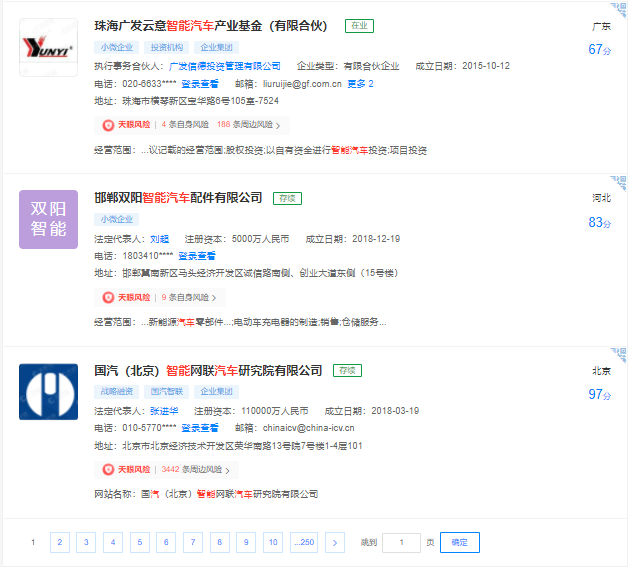The width and height of the screenshot is (628, 567).
Task: Focus the 跳到 page number input
Action: pyautogui.click(x=401, y=543)
